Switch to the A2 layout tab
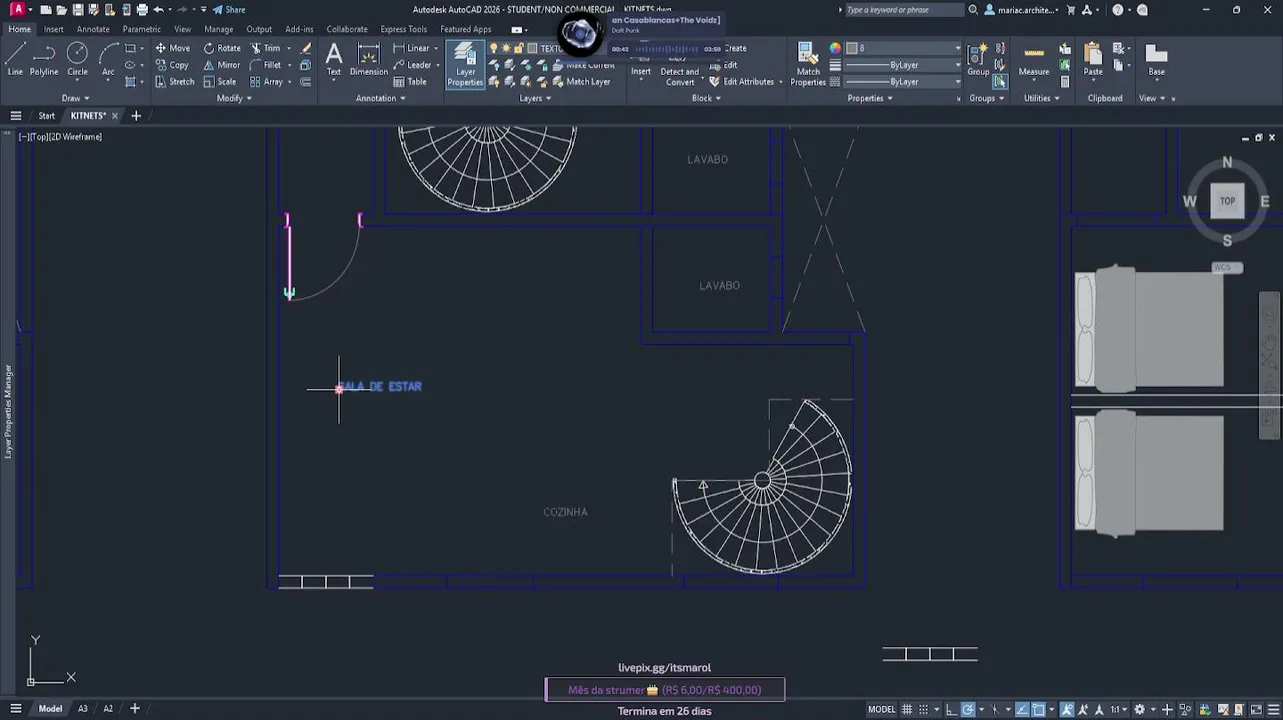This screenshot has height=720, width=1283. 108,709
